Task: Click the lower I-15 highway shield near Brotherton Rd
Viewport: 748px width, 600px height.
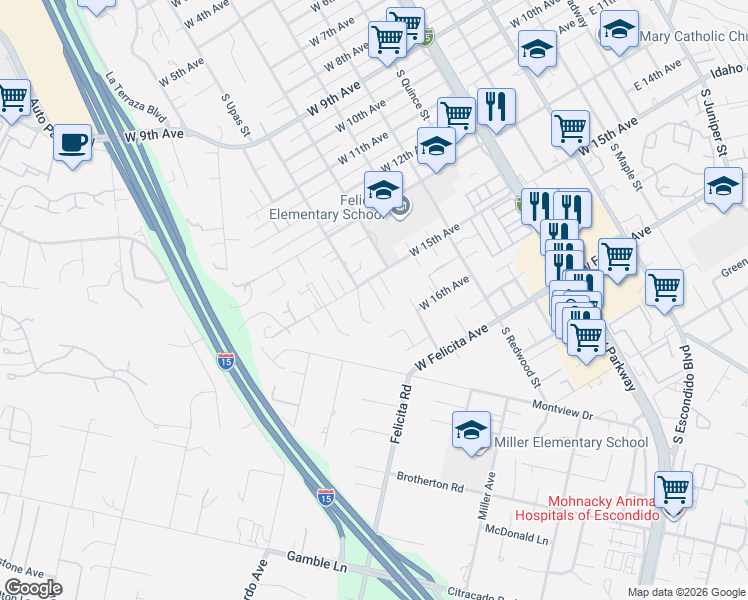Action: pos(325,497)
